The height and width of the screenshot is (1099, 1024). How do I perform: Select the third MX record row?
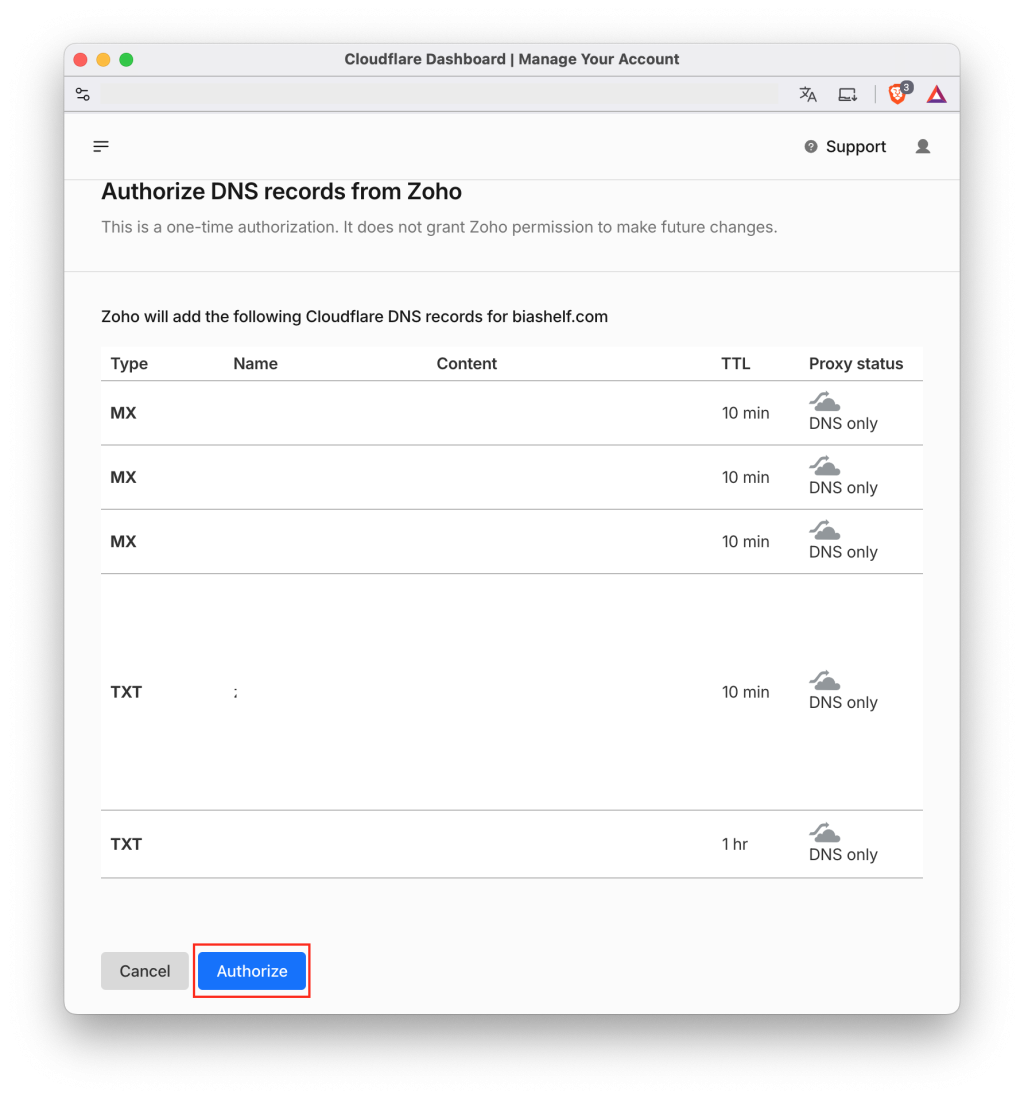512,542
